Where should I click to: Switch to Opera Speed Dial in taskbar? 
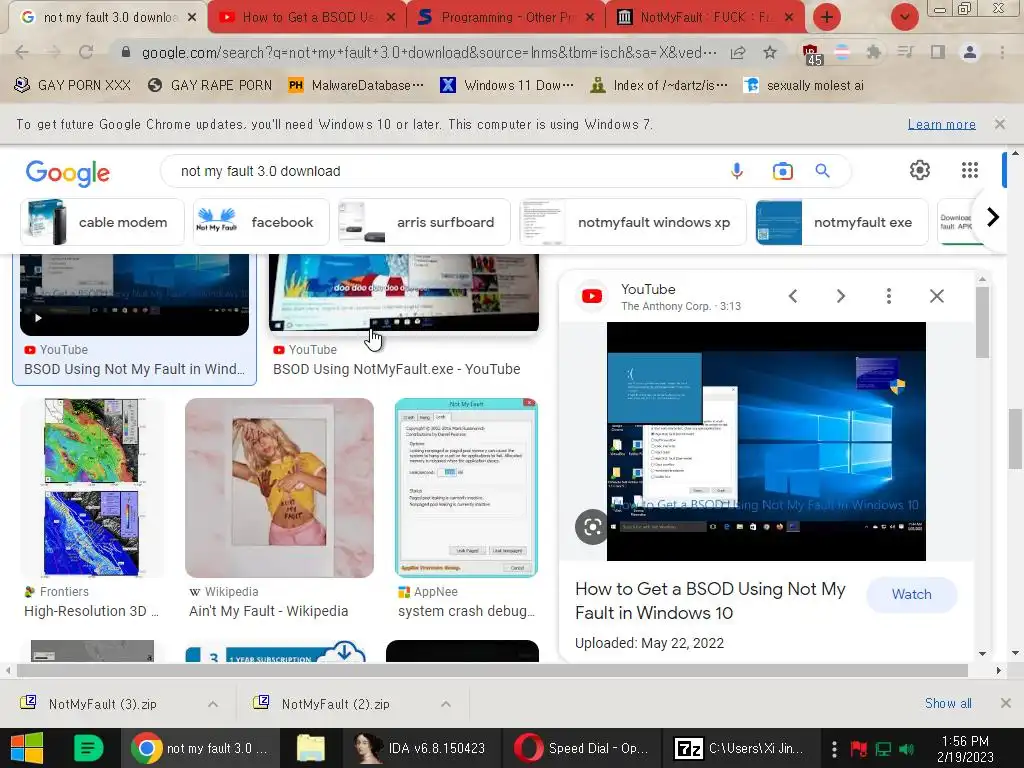[x=581, y=748]
